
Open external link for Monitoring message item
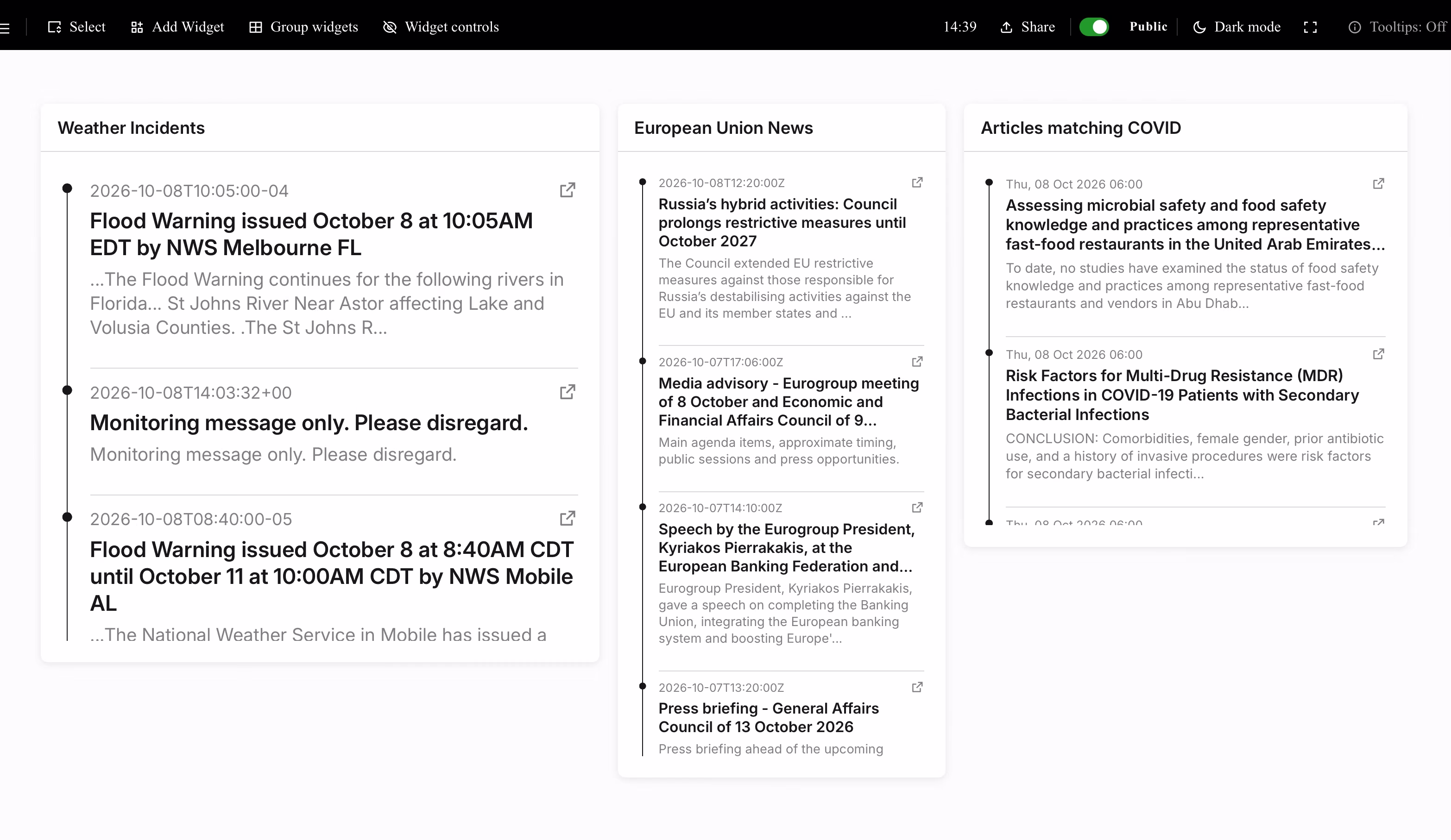point(568,392)
